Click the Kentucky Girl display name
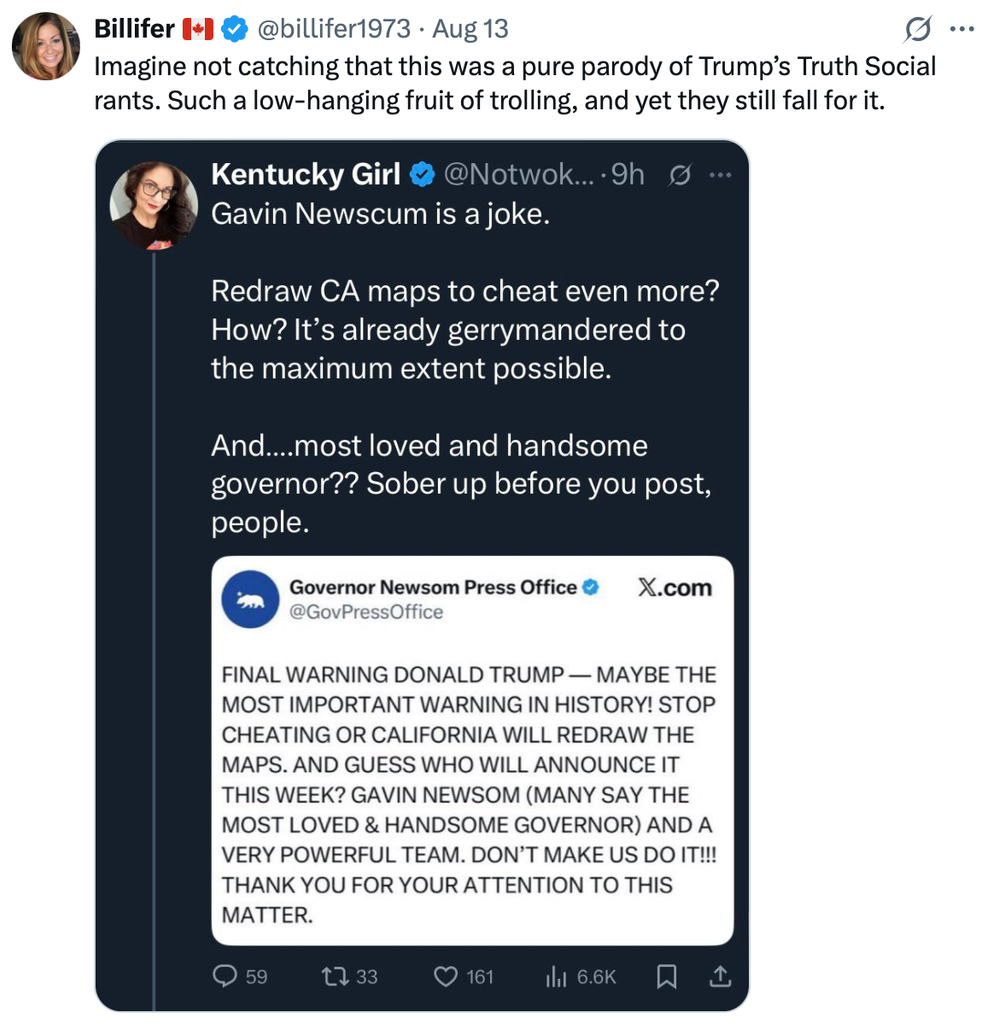Screen dimensions: 1005x1024 [x=305, y=174]
